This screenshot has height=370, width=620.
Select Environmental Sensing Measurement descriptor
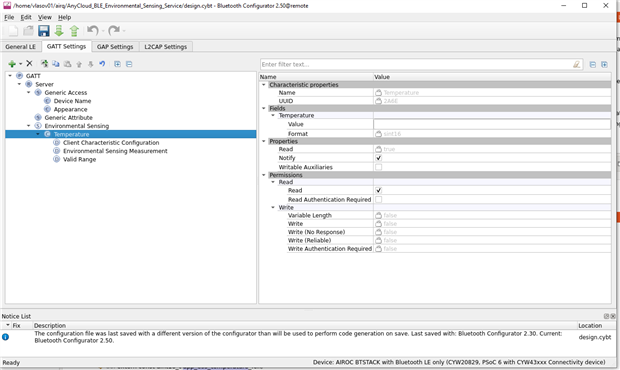115,151
